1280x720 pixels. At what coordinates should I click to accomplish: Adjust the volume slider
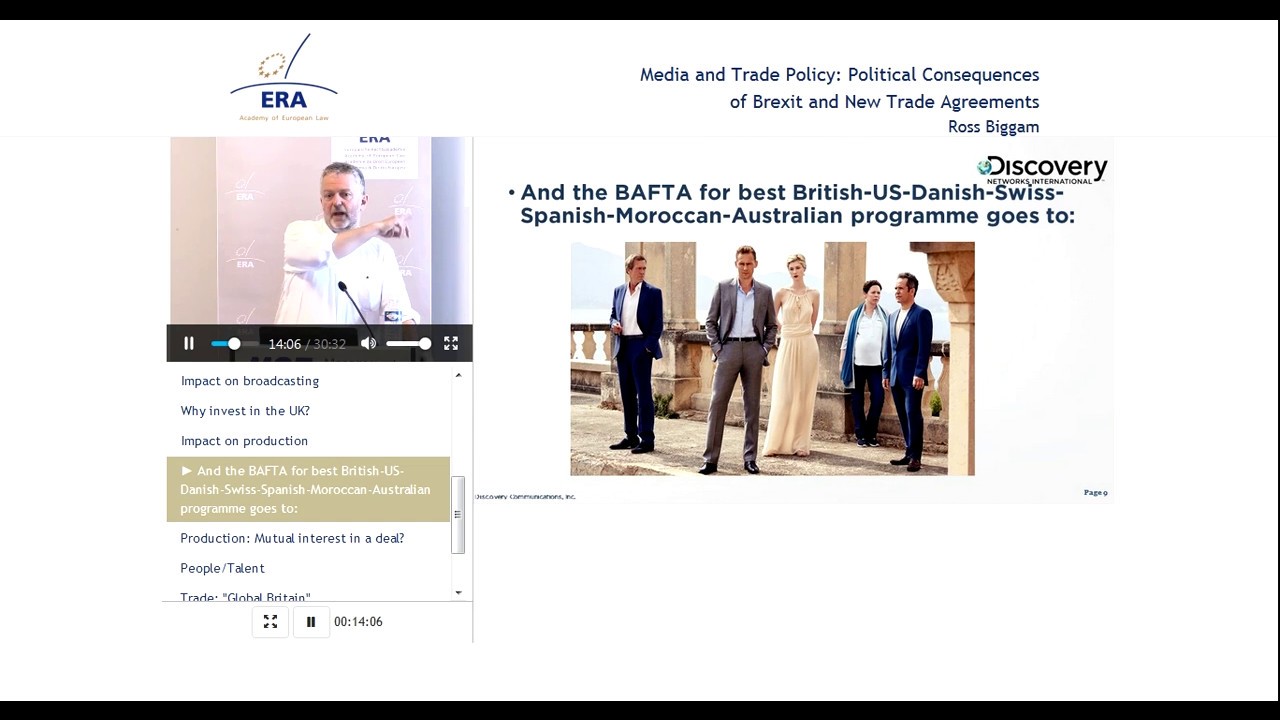(x=408, y=343)
